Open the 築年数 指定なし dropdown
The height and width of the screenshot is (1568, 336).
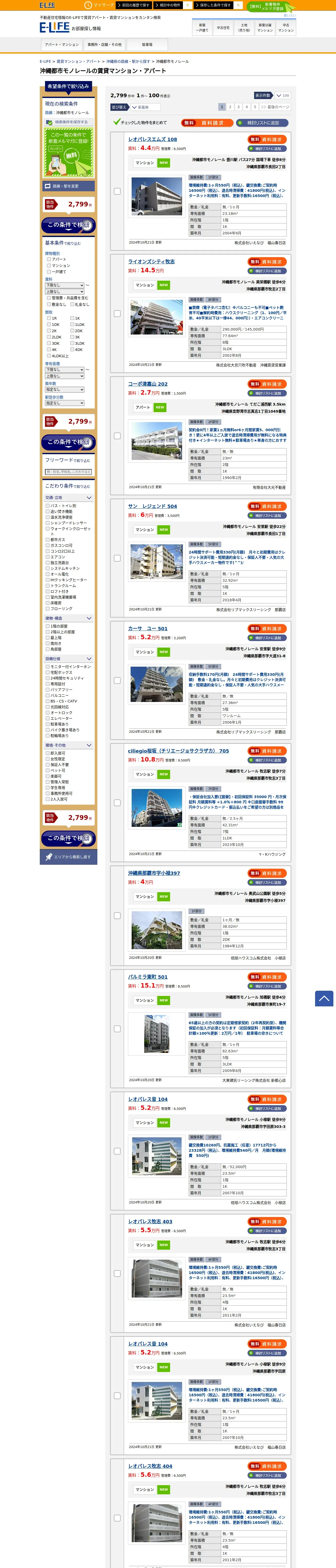tap(65, 390)
